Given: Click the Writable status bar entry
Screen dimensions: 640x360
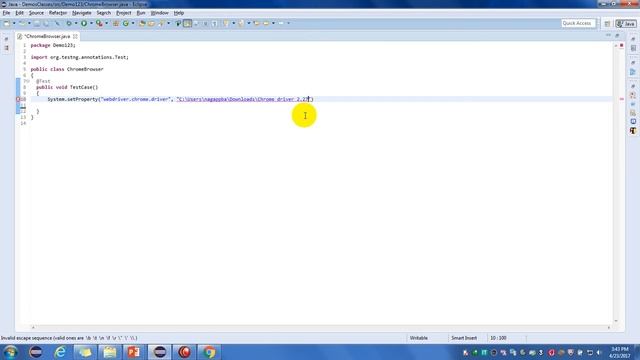Looking at the screenshot, I should click(x=419, y=338).
